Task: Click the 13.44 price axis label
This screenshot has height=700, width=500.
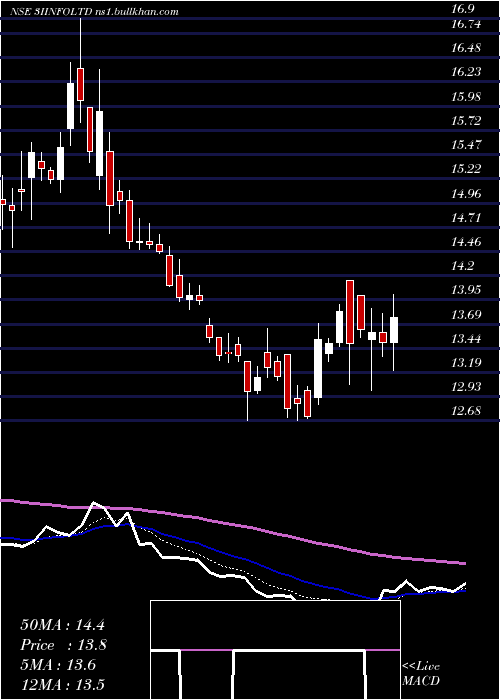Action: pyautogui.click(x=467, y=339)
